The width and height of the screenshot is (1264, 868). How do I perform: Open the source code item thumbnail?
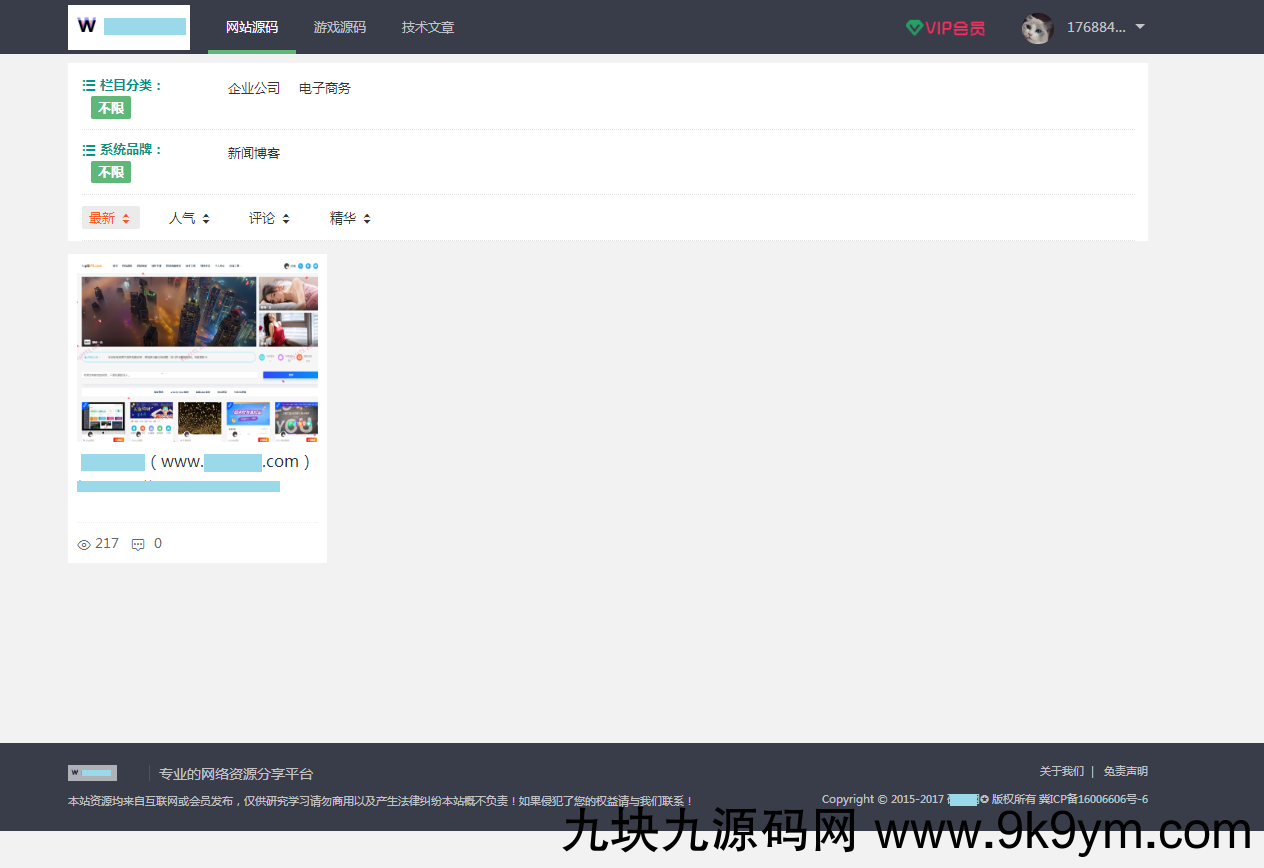coord(197,349)
